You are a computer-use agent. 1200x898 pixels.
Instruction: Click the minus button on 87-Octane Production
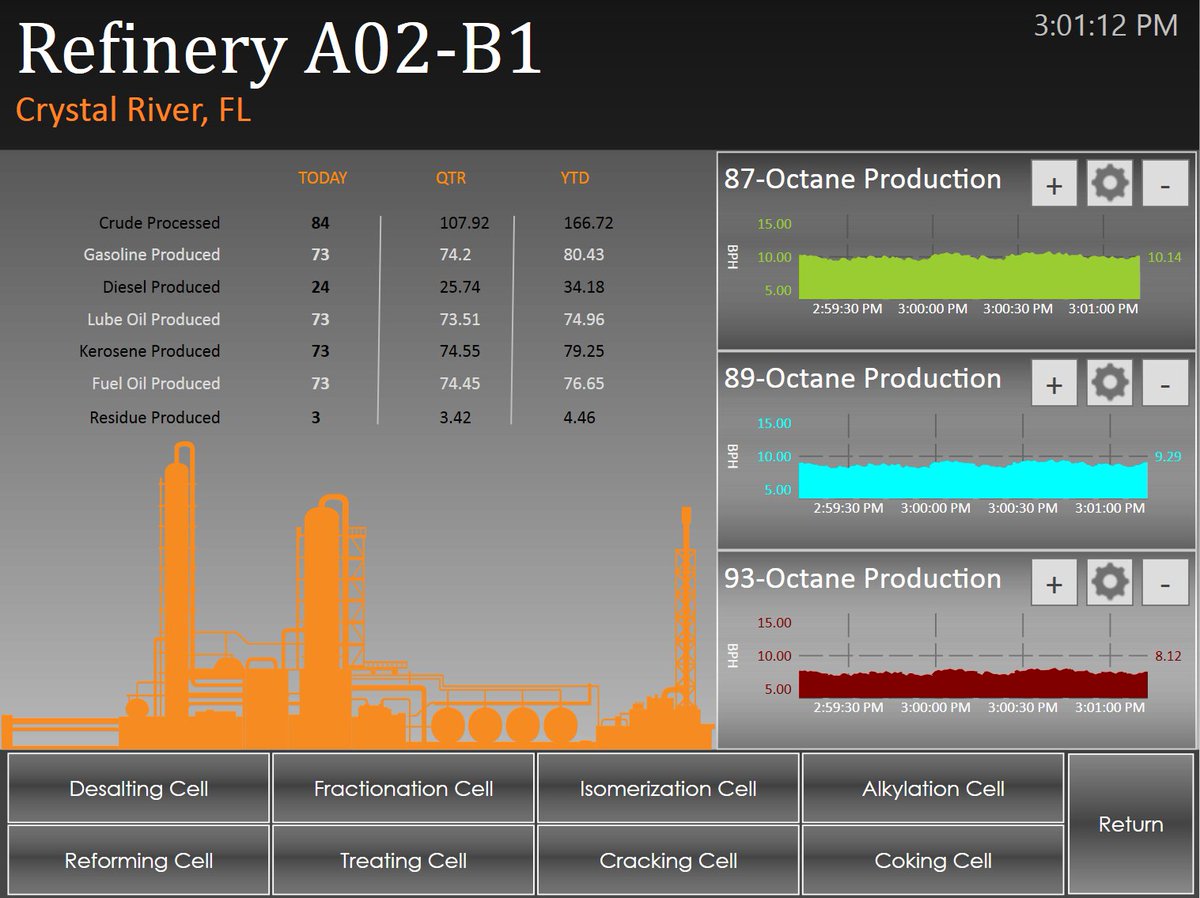click(x=1165, y=184)
